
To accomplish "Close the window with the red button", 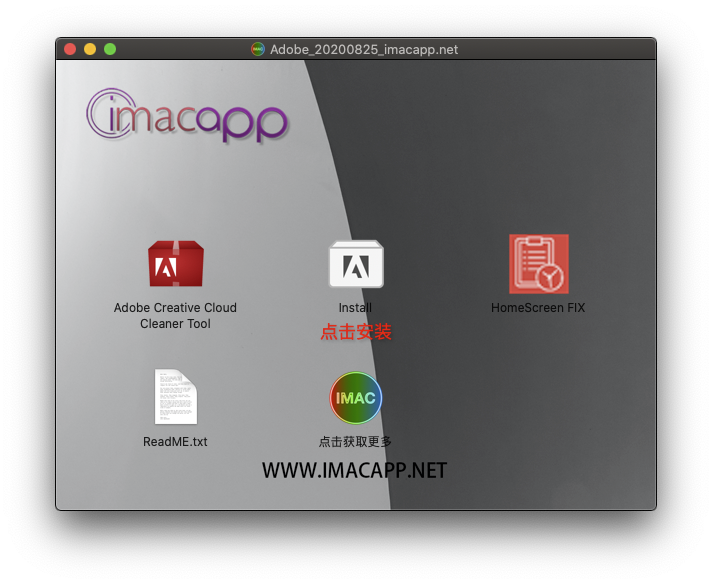I will [x=70, y=49].
